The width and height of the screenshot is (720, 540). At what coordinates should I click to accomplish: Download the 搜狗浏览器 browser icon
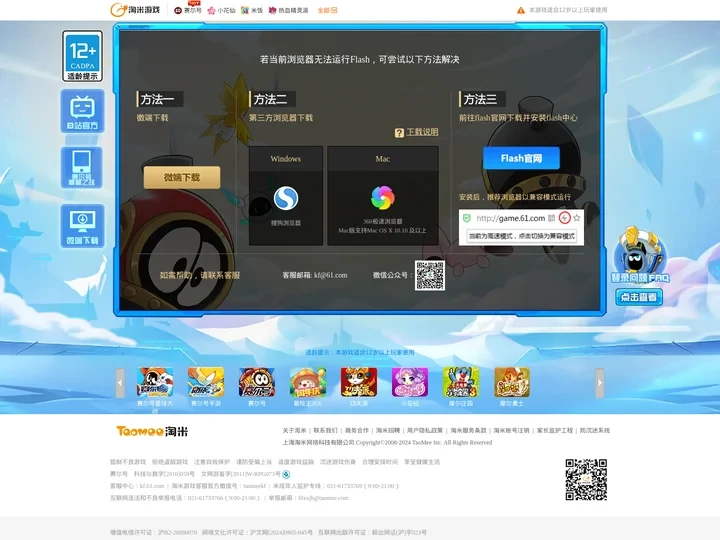[x=286, y=198]
